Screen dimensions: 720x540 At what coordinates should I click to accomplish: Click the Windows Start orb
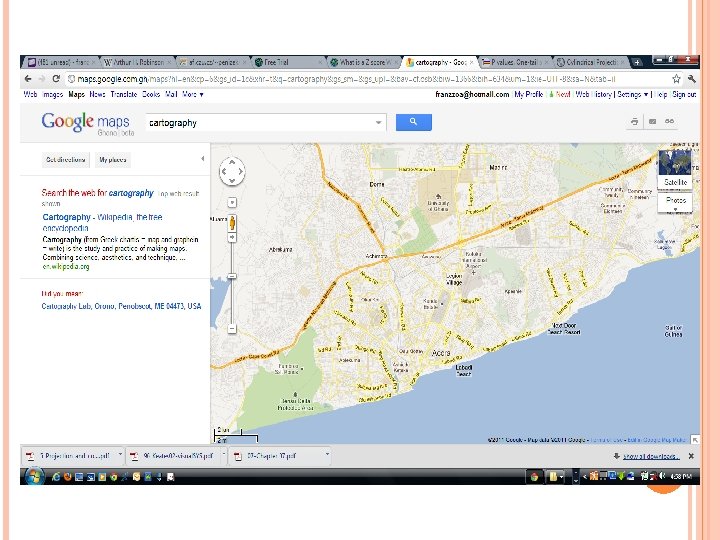[34, 477]
